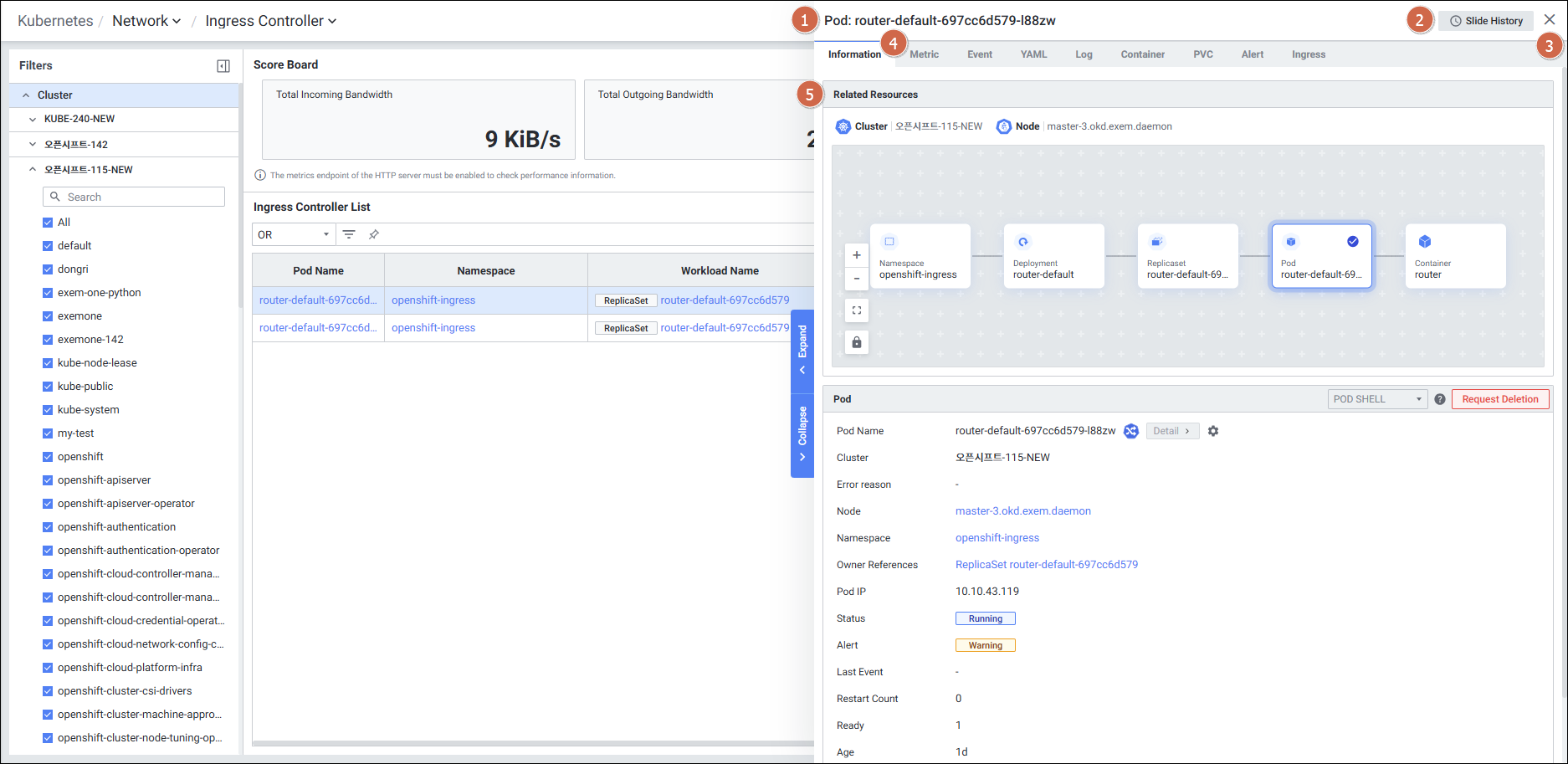This screenshot has width=1568, height=764.
Task: Open the OR condition dropdown
Action: pos(293,234)
